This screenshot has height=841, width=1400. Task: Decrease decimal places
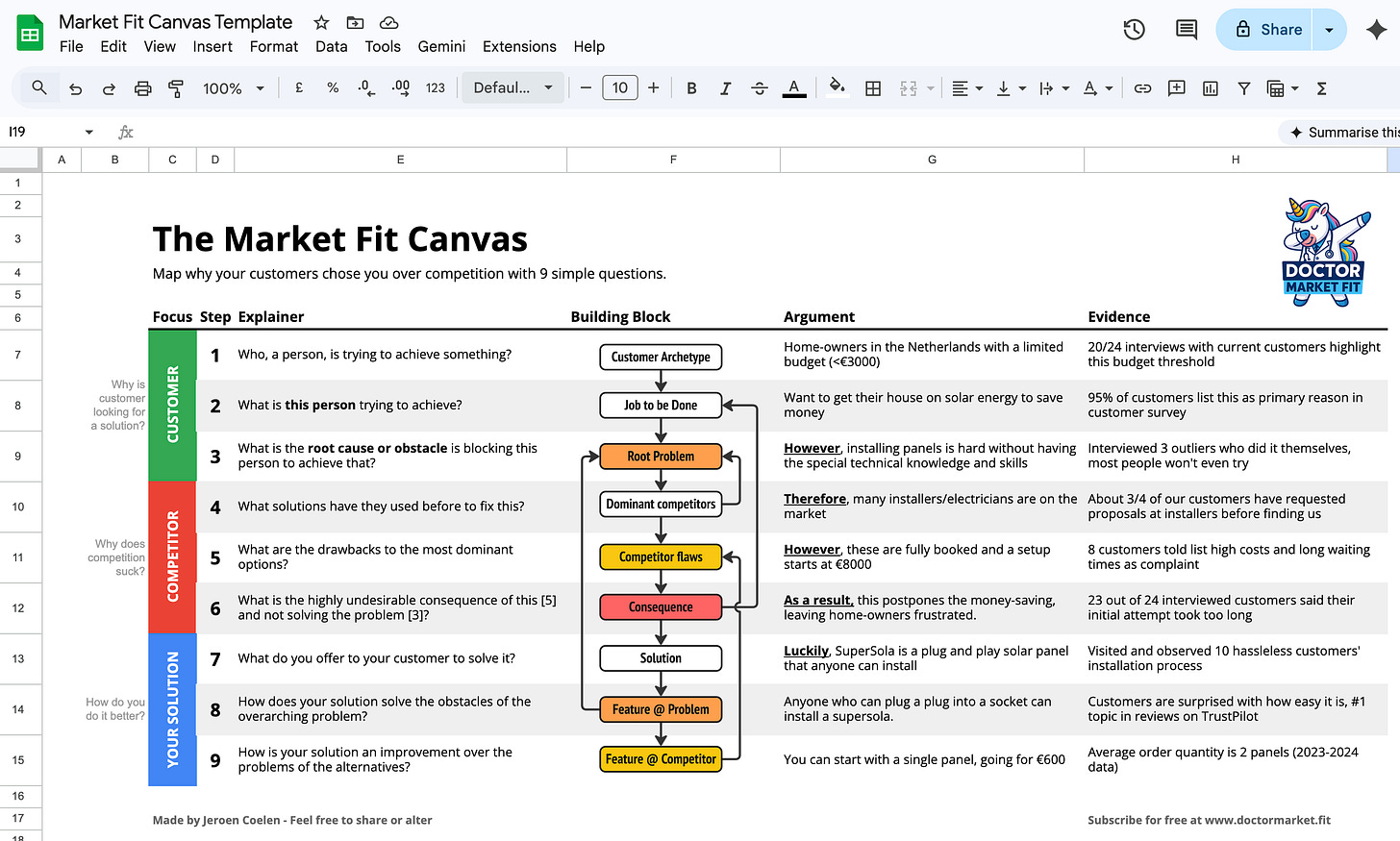(x=366, y=87)
